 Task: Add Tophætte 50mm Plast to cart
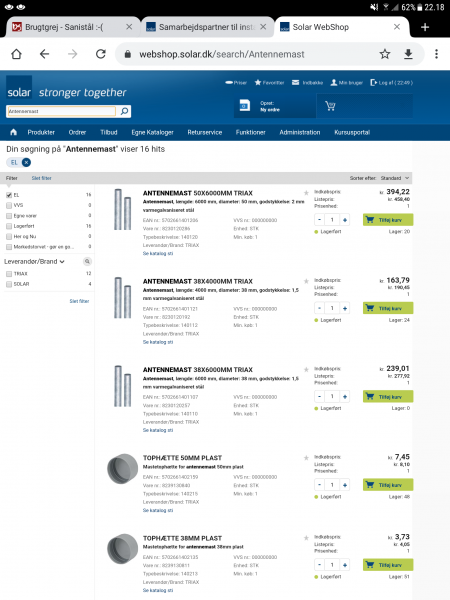click(x=388, y=485)
